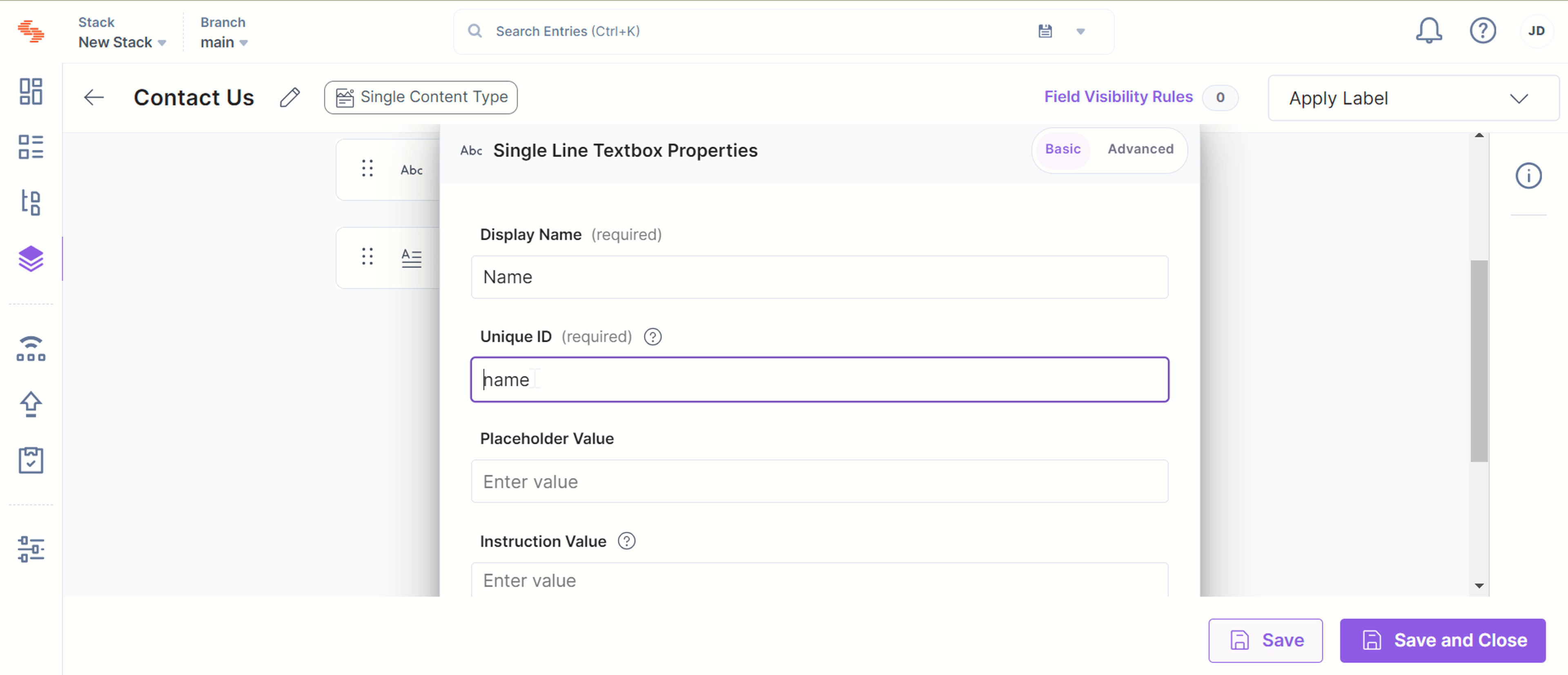Edit the Contact Us title with pencil icon
The width and height of the screenshot is (1568, 675).
290,97
